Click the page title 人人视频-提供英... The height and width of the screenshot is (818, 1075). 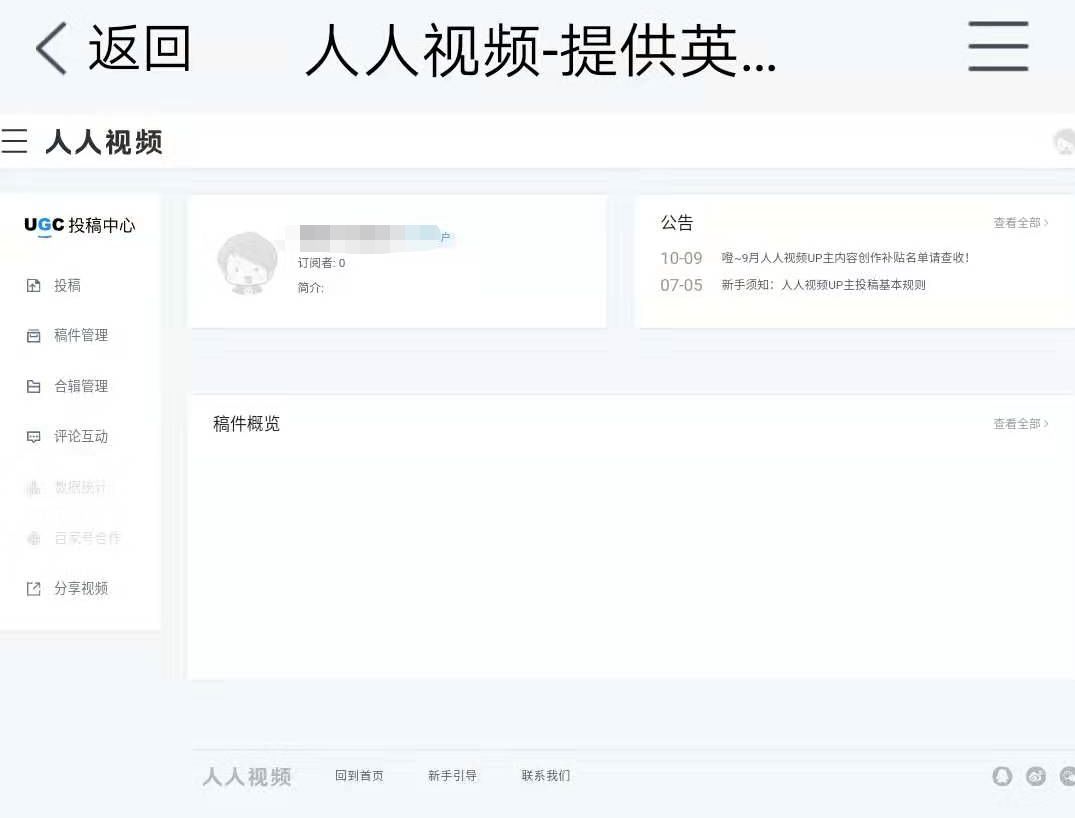pyautogui.click(x=542, y=49)
